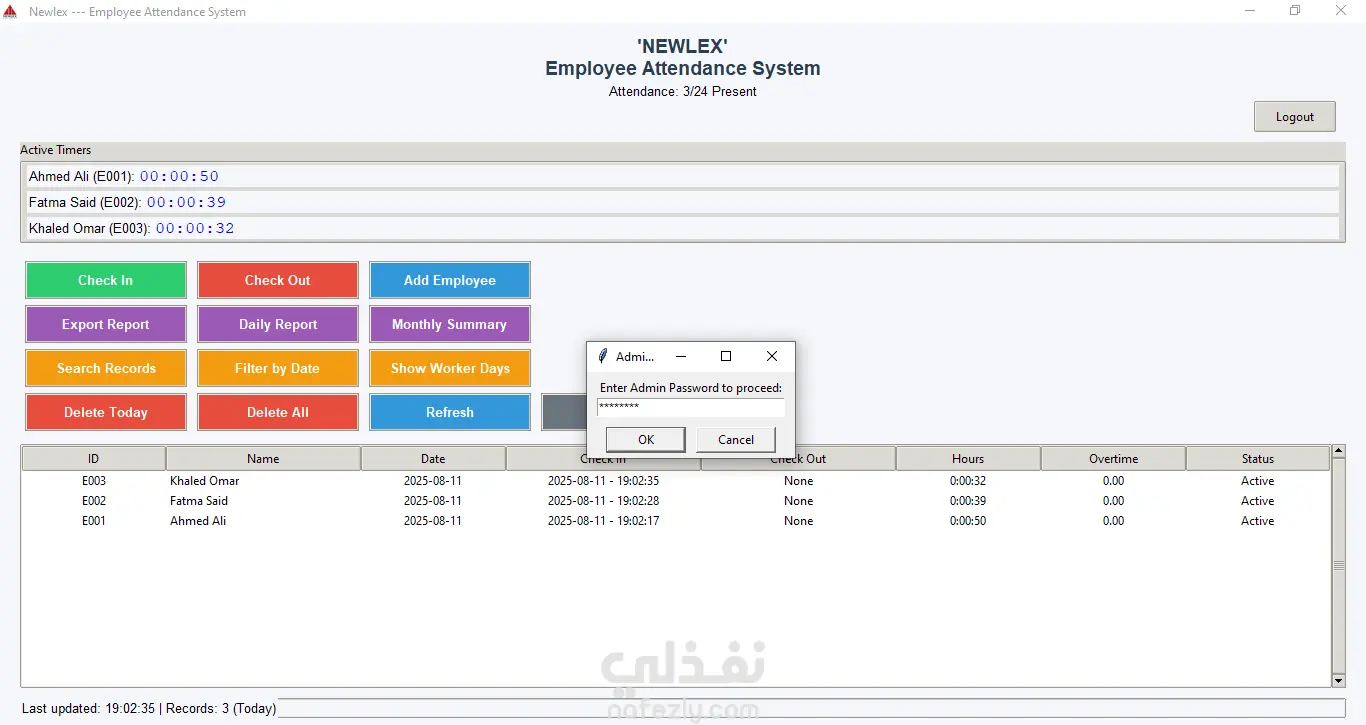Screen dimensions: 1366x725
Task: Click check-in time 19:02:35 cell
Action: [603, 481]
